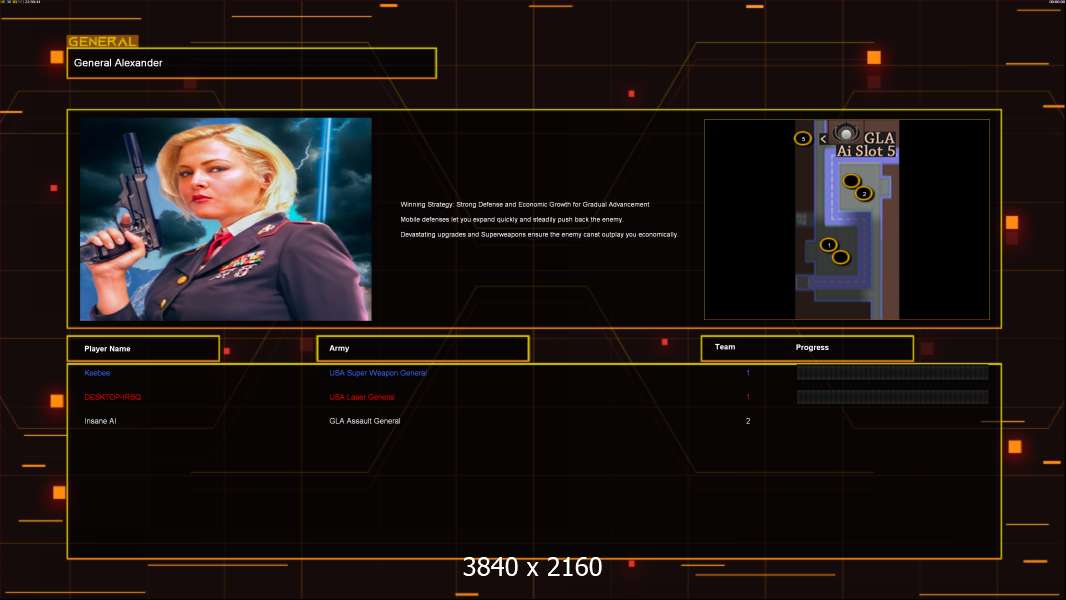Click the Progress column header
The width and height of the screenshot is (1066, 600).
click(x=812, y=347)
